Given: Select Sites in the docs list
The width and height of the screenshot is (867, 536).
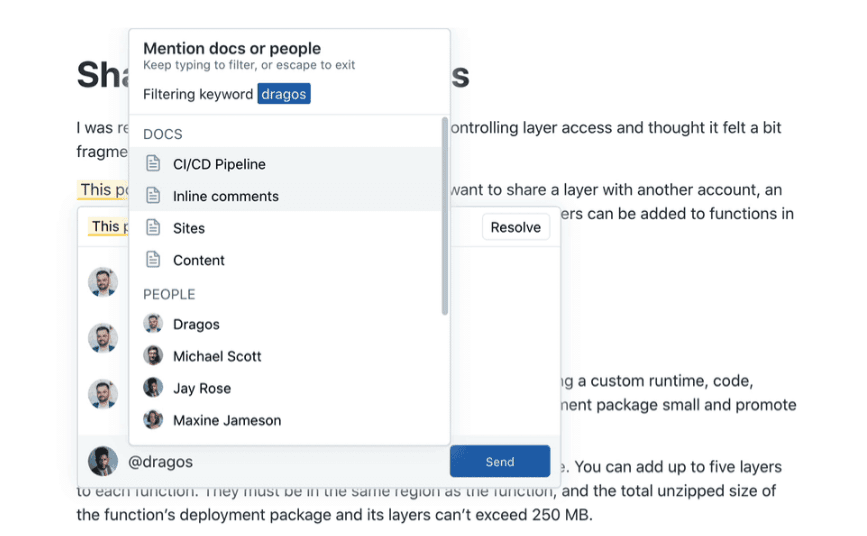Looking at the screenshot, I should [189, 228].
